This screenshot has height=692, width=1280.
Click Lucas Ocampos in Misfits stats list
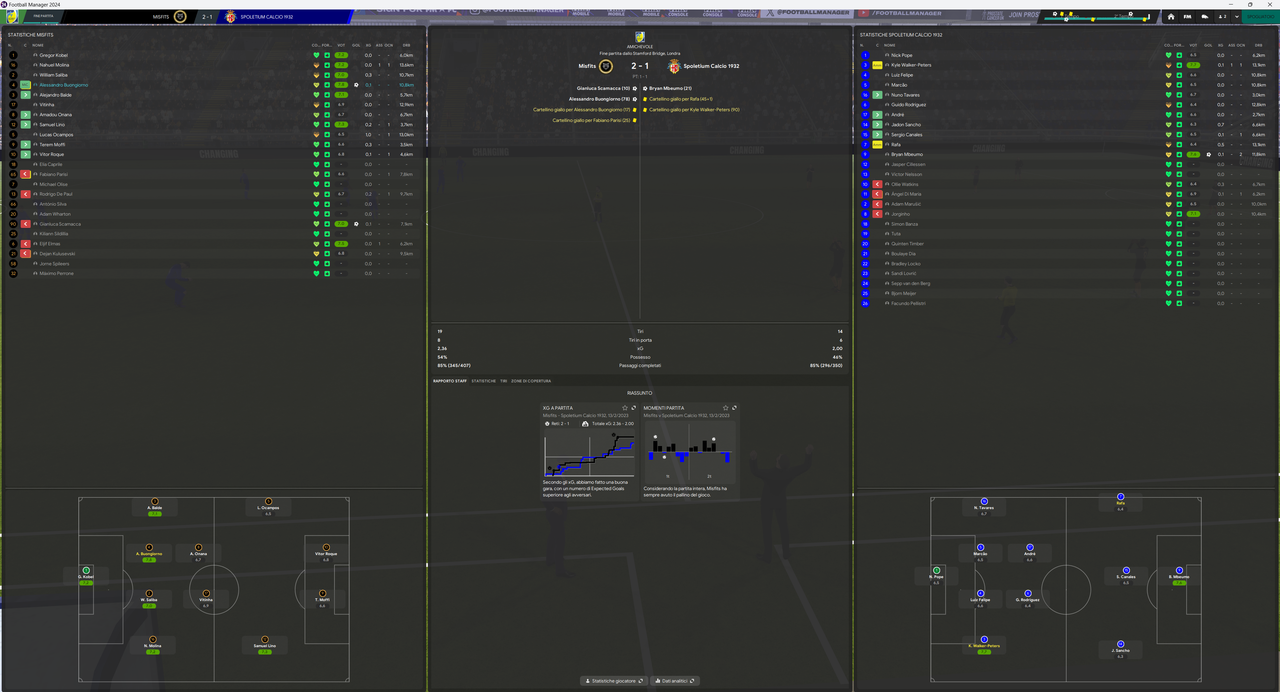tap(57, 134)
